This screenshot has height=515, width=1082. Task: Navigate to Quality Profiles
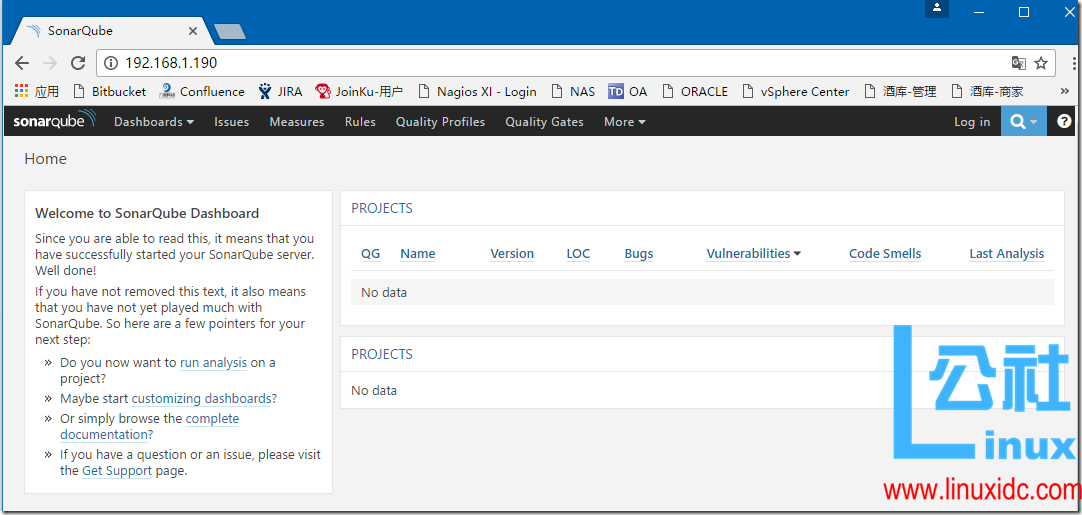click(x=440, y=122)
